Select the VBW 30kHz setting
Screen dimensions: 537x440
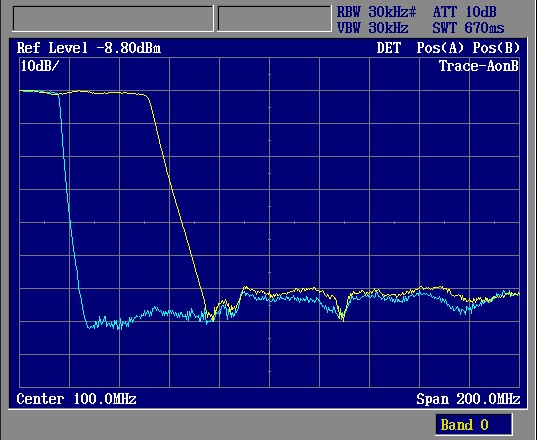373,28
